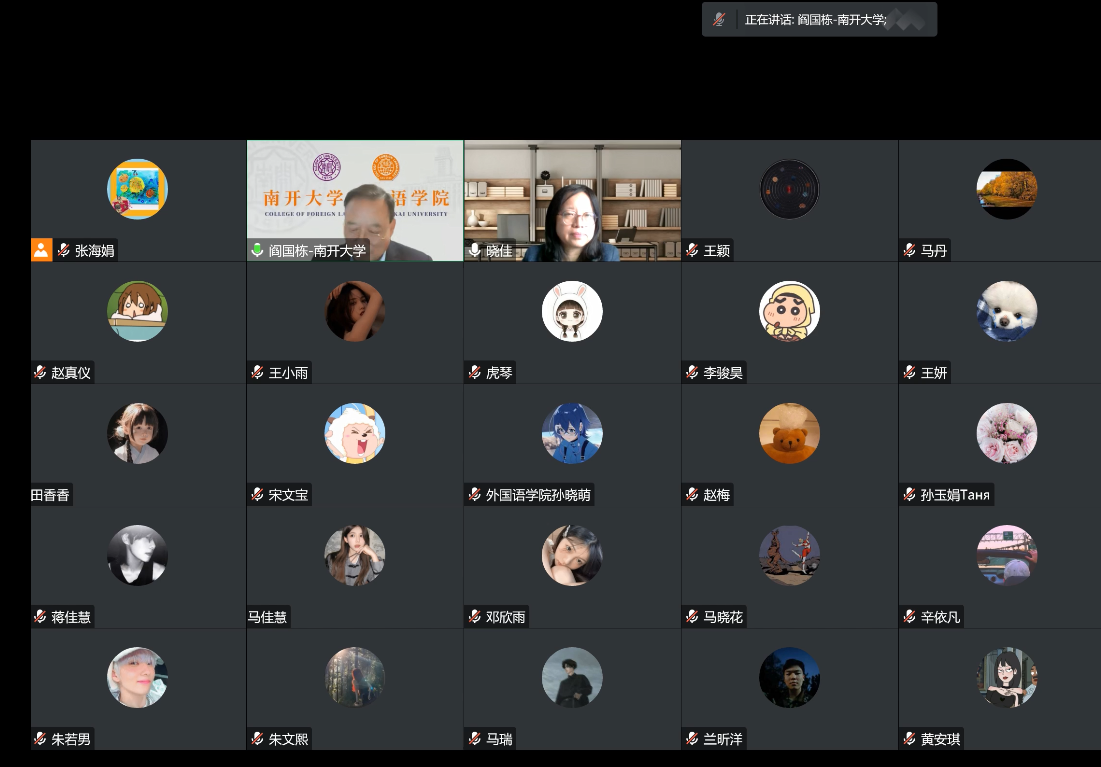Click 宋文宝's cartoon sheep avatar
The width and height of the screenshot is (1101, 767).
pos(355,433)
